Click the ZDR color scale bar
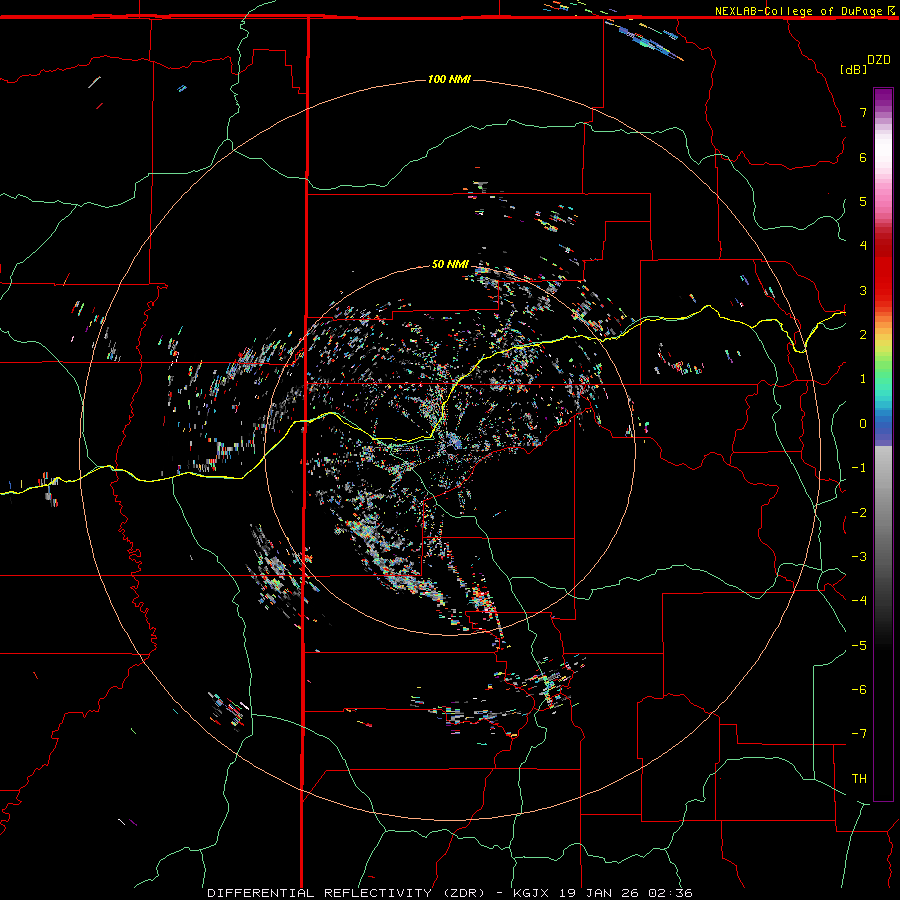 click(883, 444)
